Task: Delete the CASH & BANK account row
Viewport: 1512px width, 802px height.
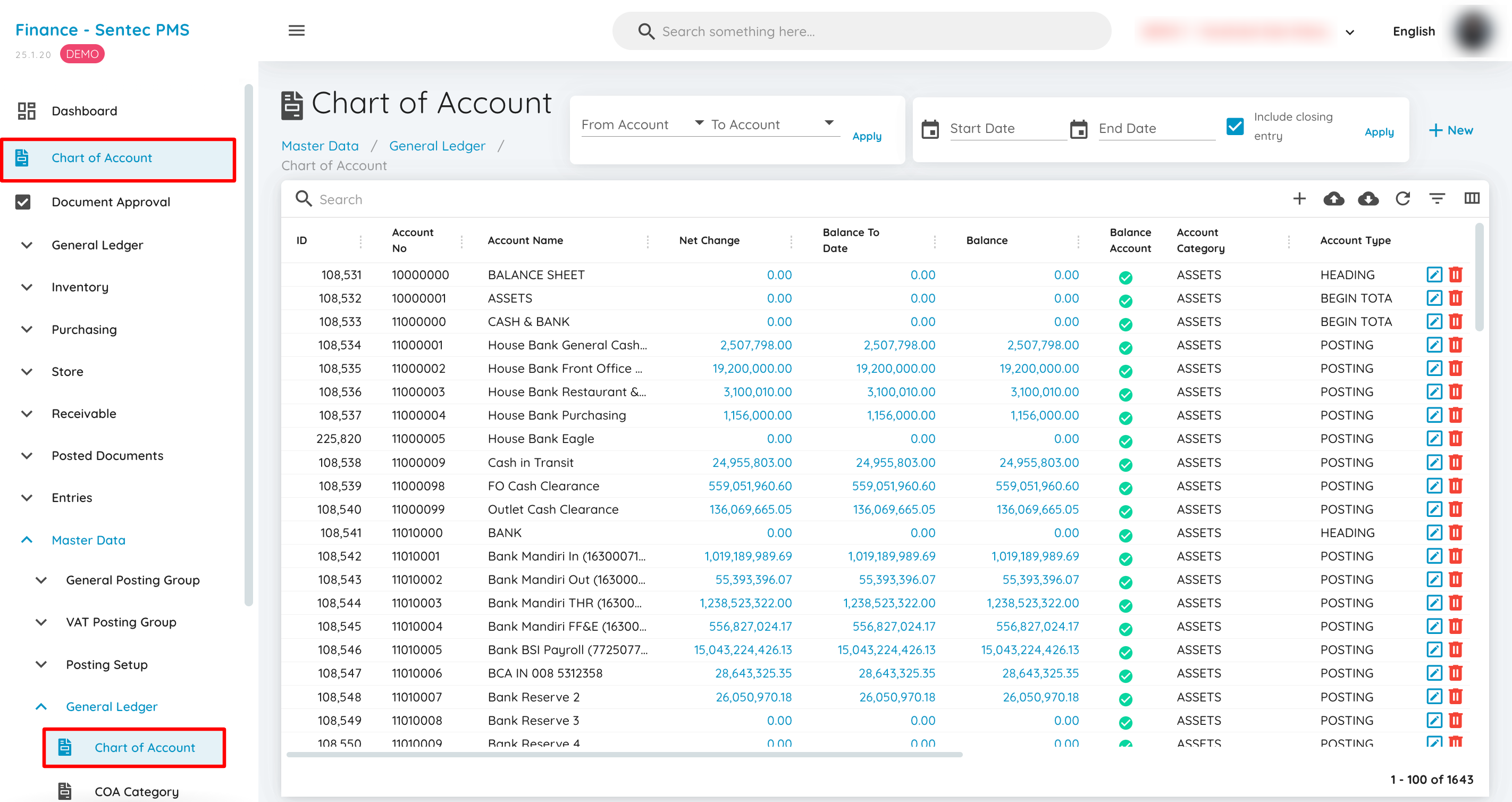Action: 1456,321
